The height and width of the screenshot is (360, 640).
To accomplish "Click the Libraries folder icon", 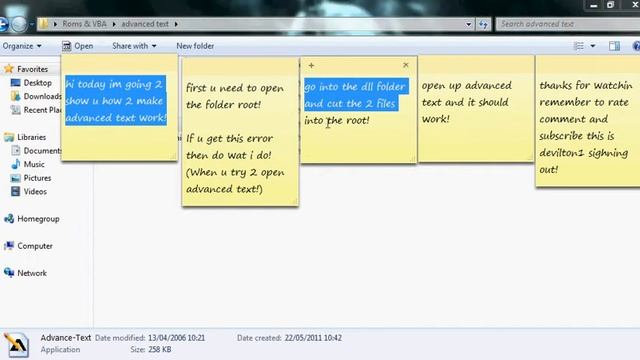I will tap(9, 137).
